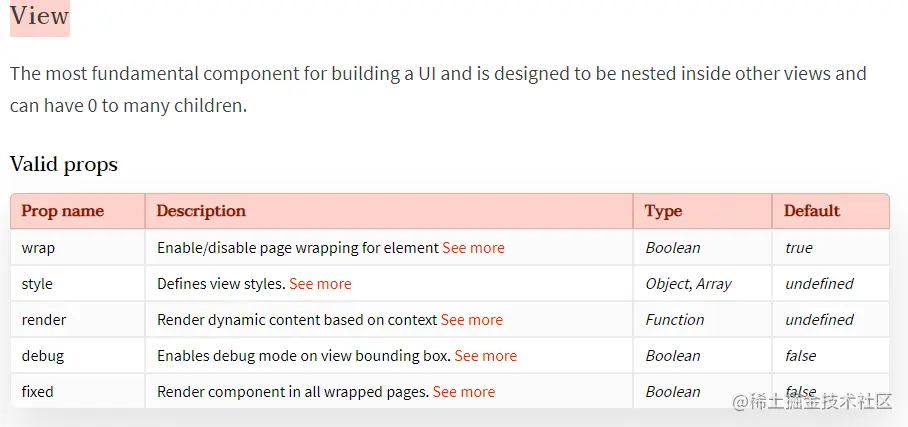
Task: Select the debug prop name cell
Action: (x=78, y=356)
